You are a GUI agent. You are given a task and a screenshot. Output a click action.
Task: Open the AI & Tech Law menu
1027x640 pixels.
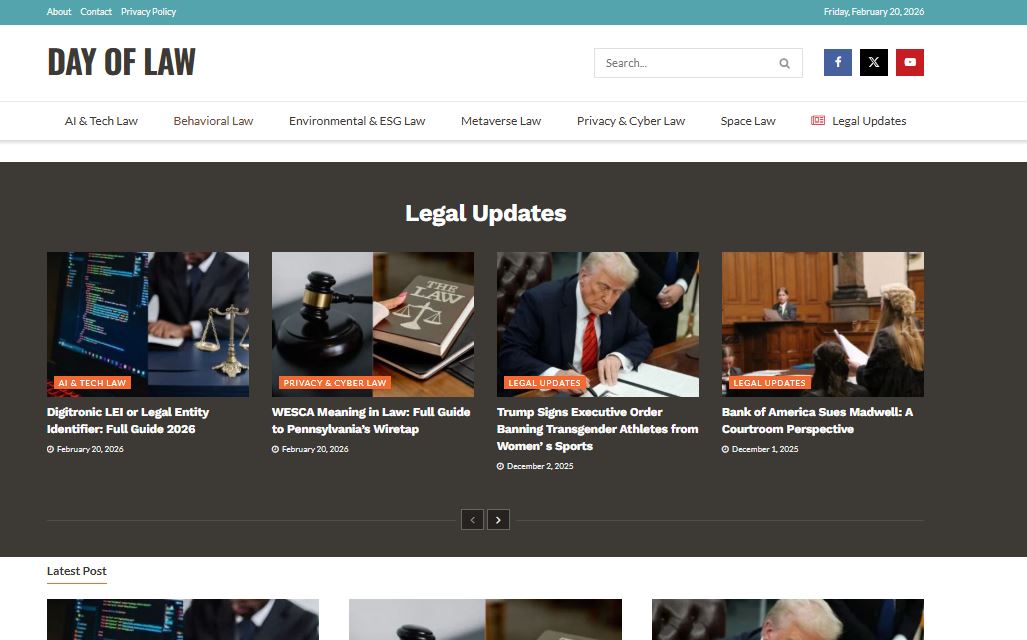101,121
